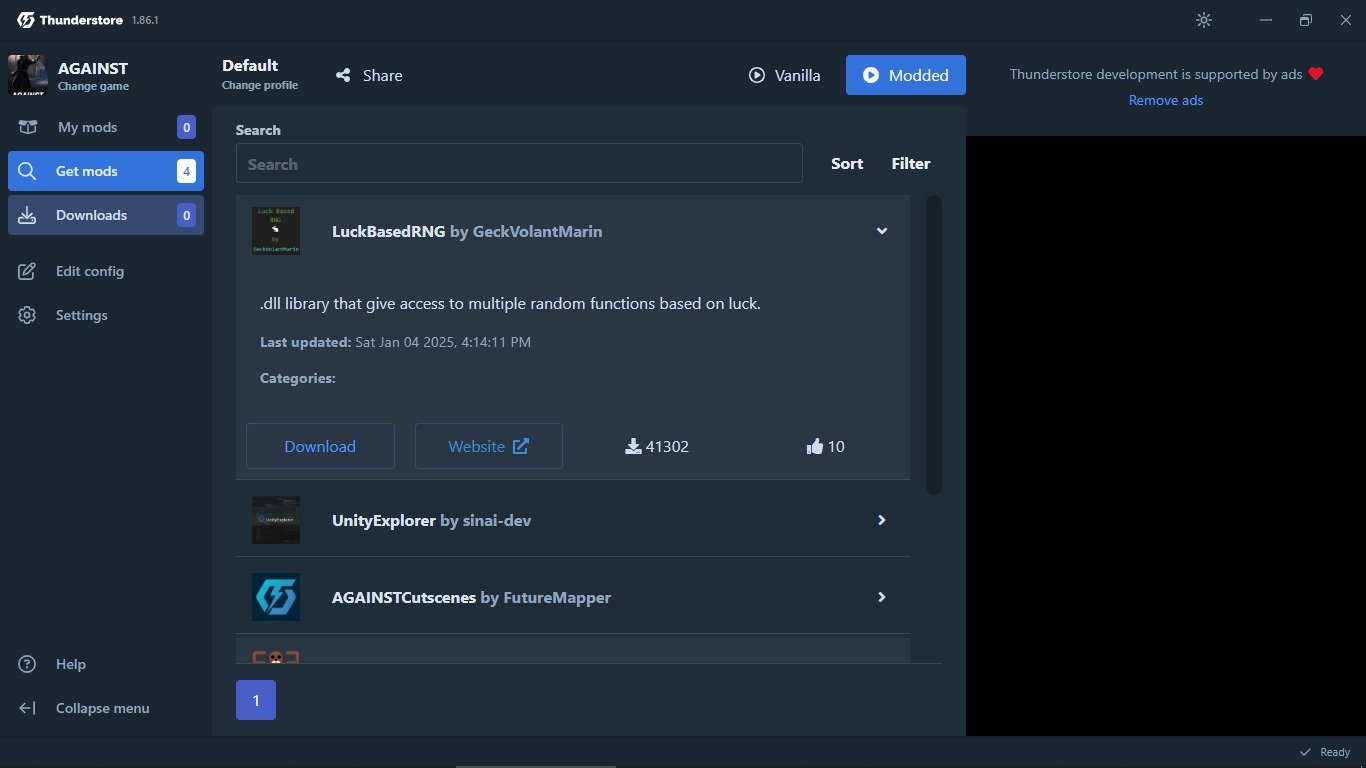
Task: Click the Get mods count badge 4
Action: tap(186, 171)
